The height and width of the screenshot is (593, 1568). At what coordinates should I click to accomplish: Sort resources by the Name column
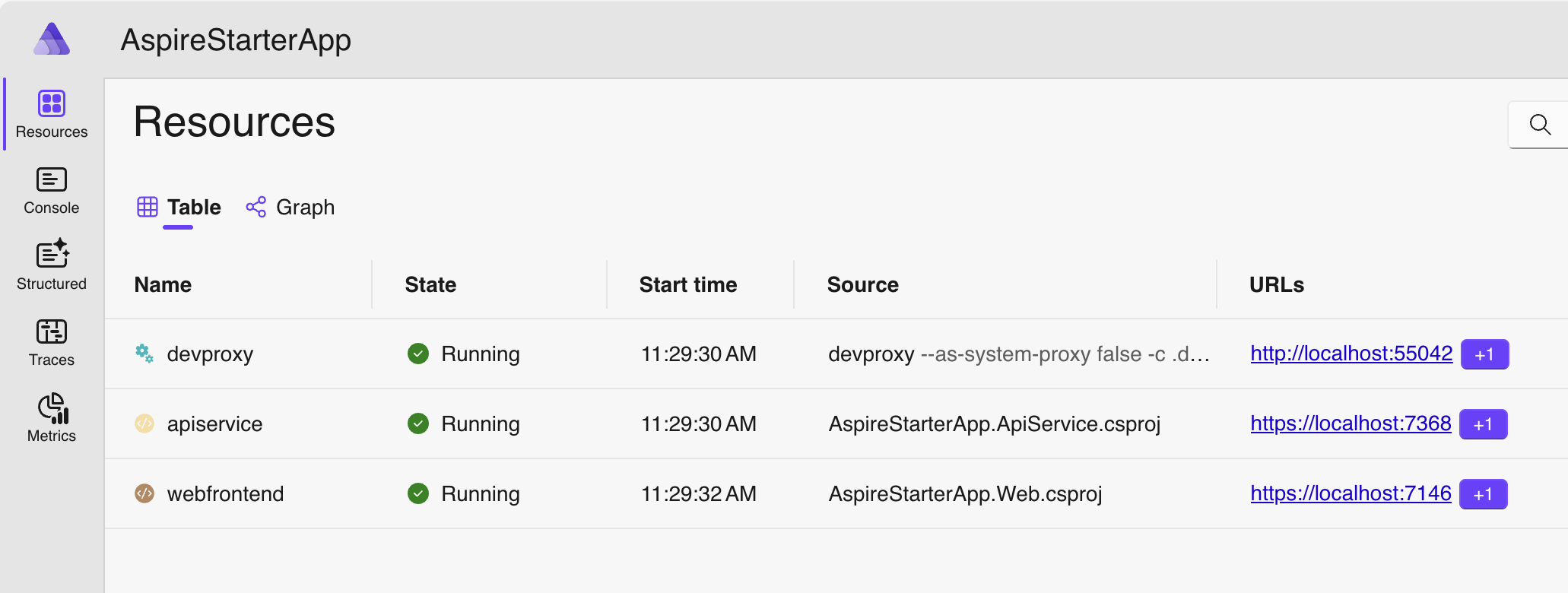[x=163, y=284]
